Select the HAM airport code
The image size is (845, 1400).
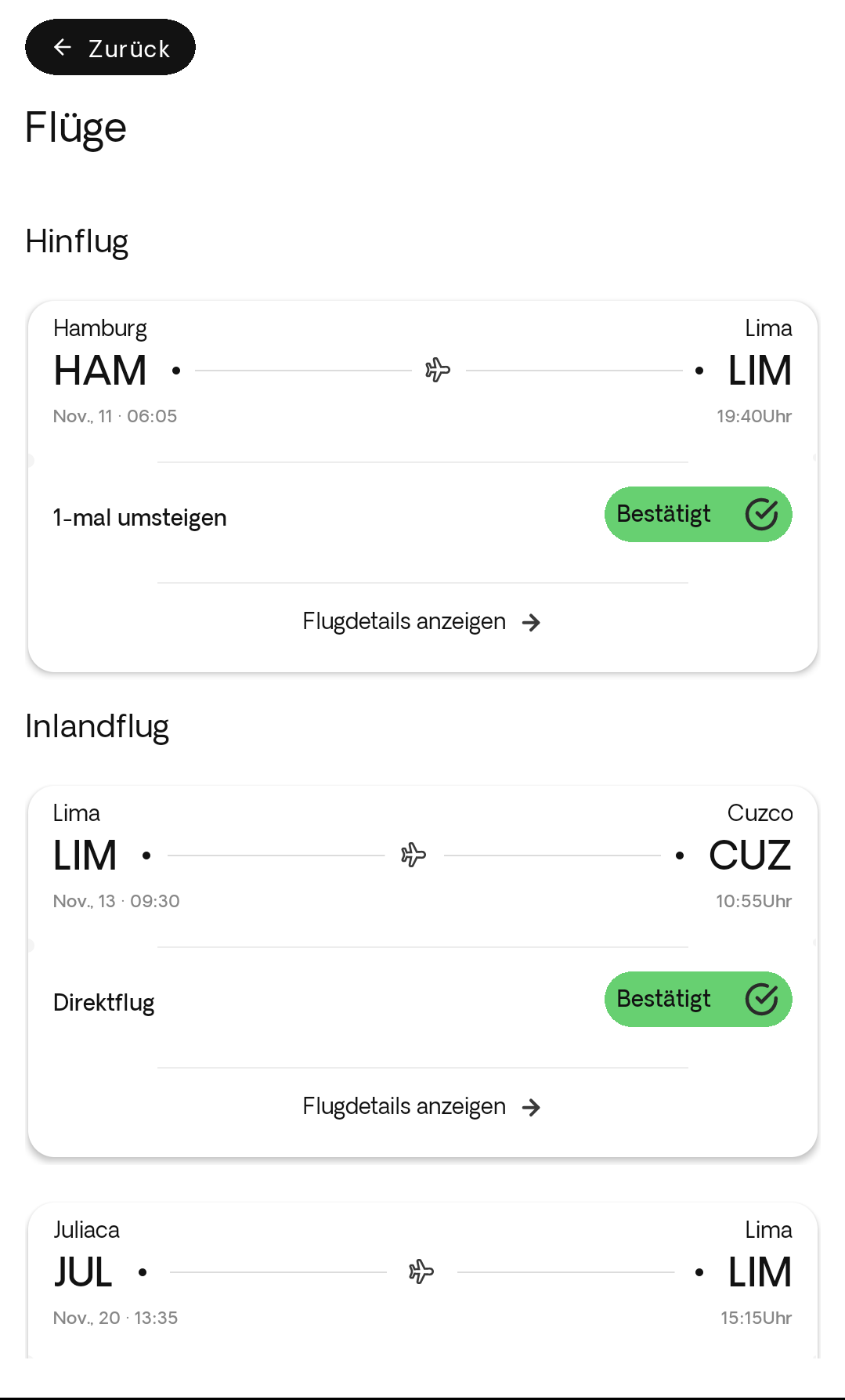(x=100, y=371)
